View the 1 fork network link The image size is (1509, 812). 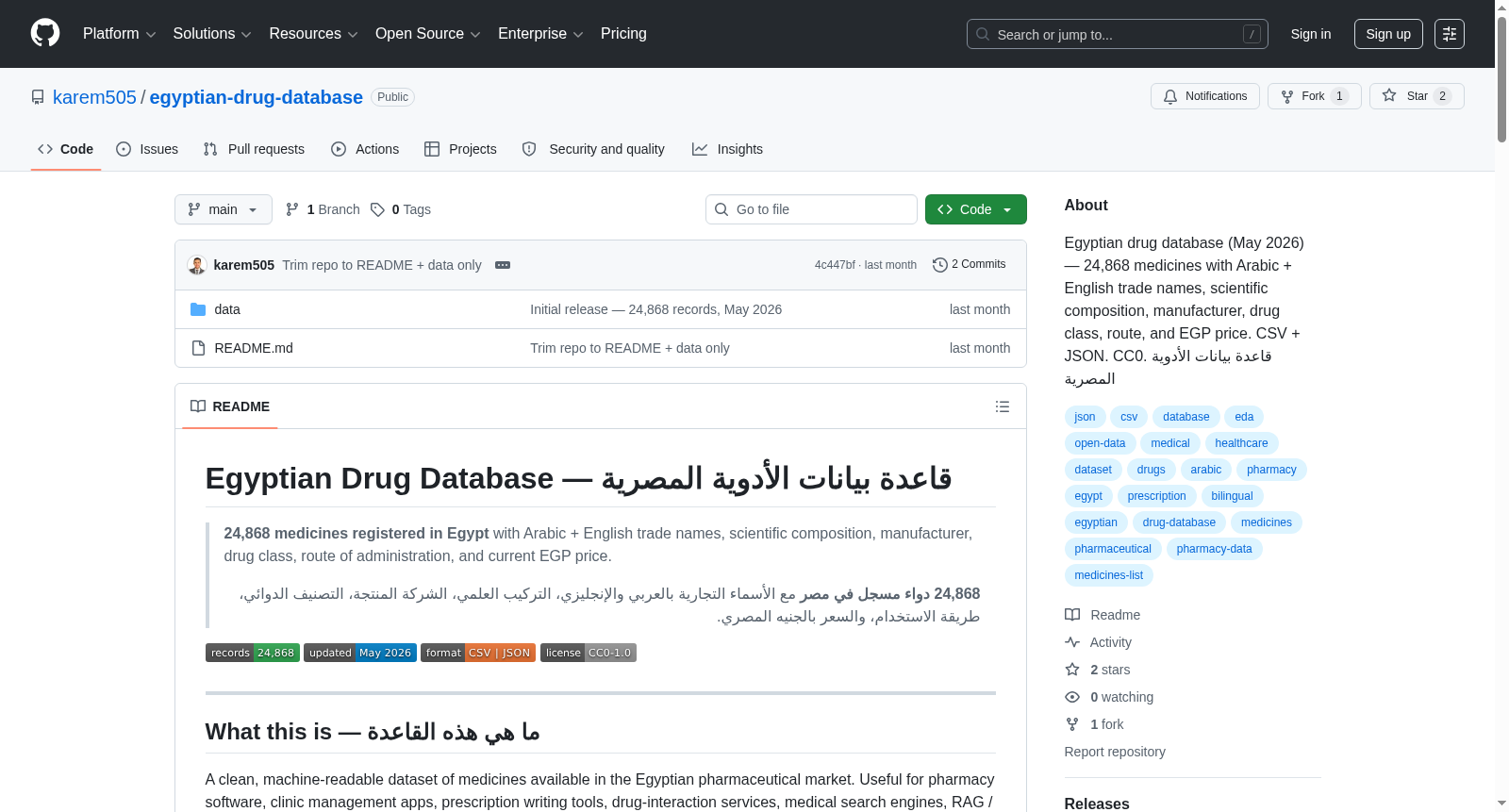tap(1094, 724)
